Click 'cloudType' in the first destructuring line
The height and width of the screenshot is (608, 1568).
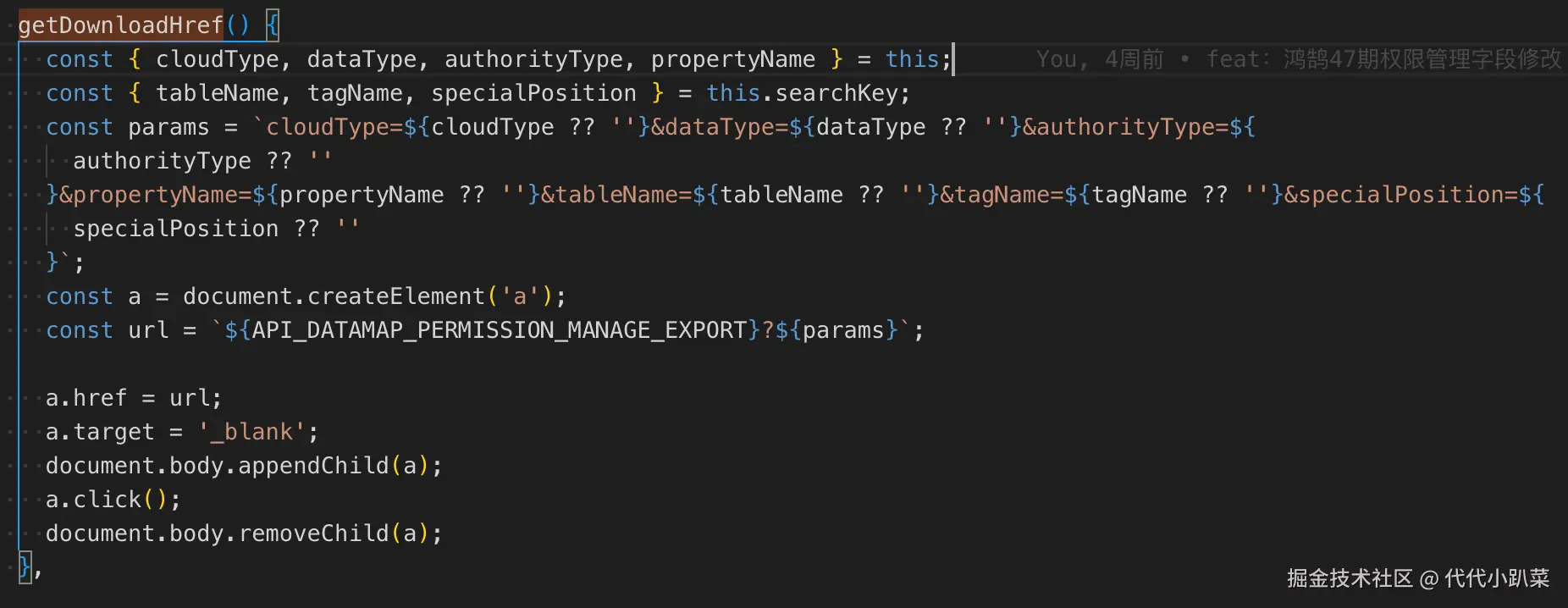218,59
